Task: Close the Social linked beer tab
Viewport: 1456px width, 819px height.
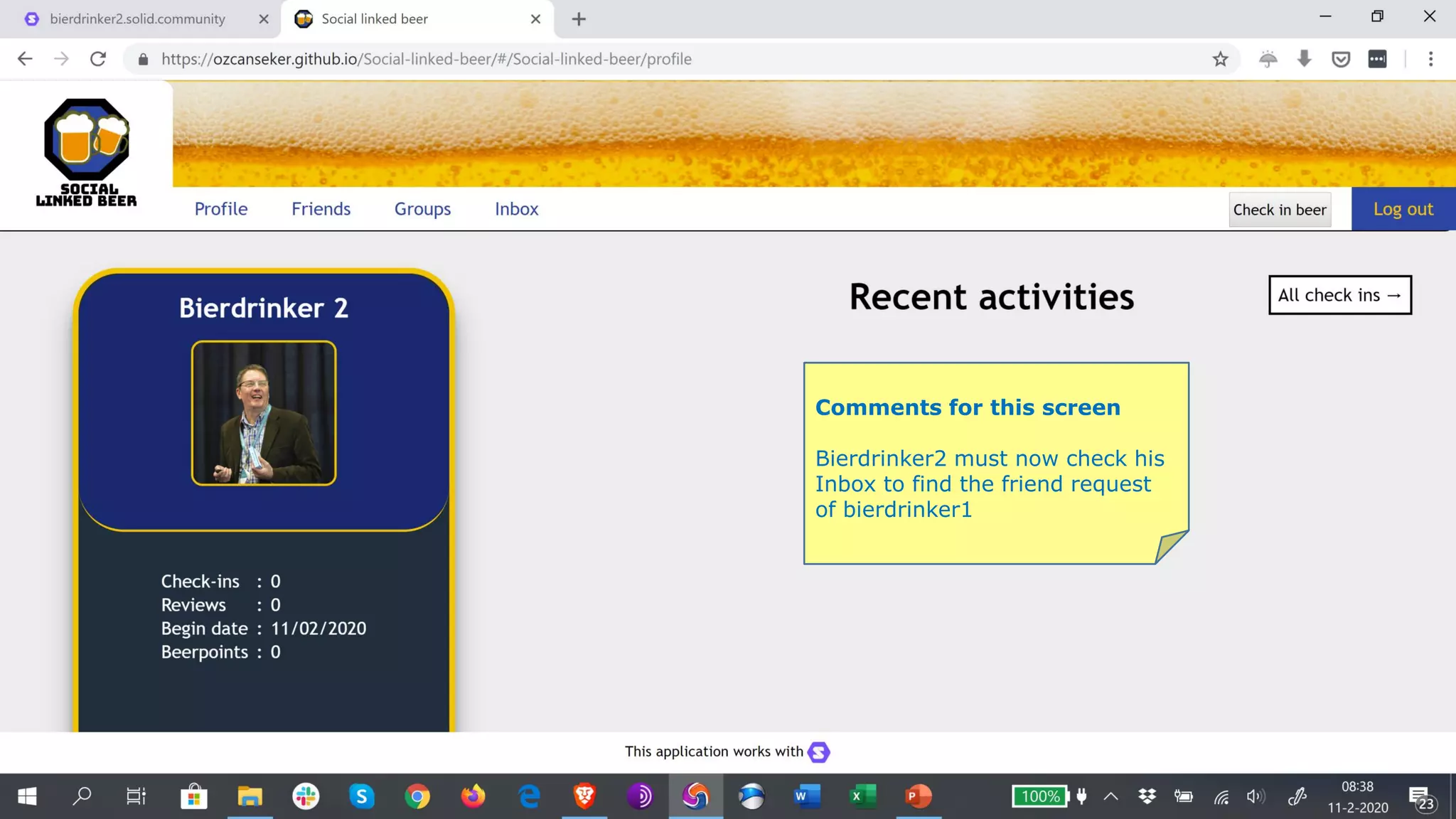Action: tap(536, 19)
